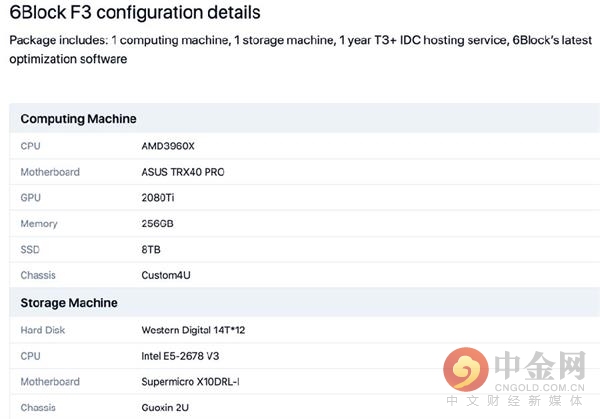Click 'CPU' label in Computing Machine section
Screen dimensions: 600x419
(30, 146)
